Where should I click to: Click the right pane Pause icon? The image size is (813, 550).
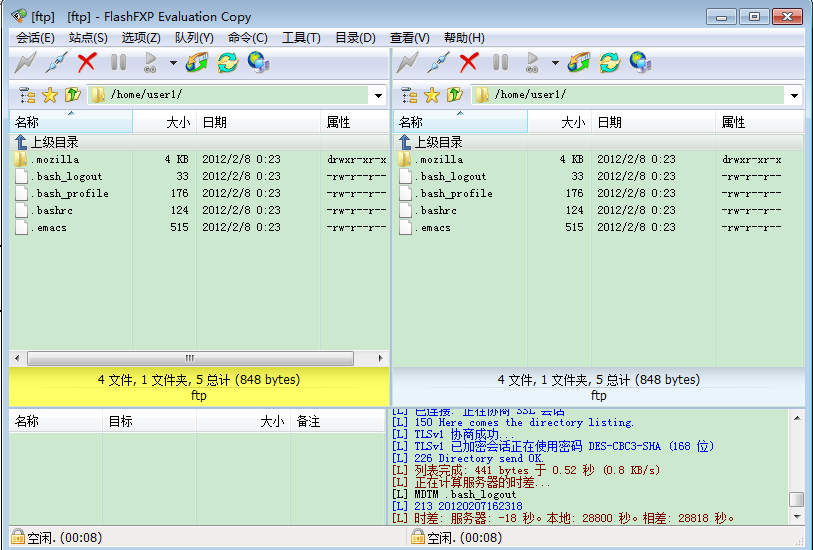500,63
